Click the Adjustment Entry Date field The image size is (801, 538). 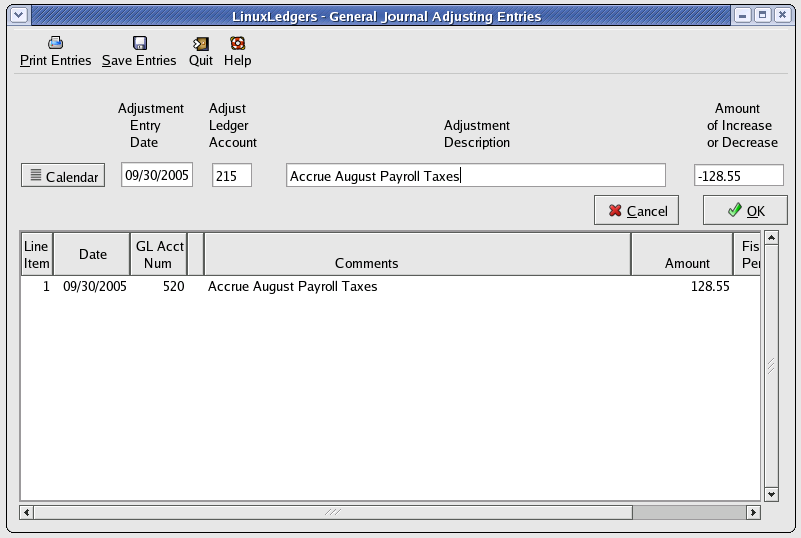[x=157, y=176]
